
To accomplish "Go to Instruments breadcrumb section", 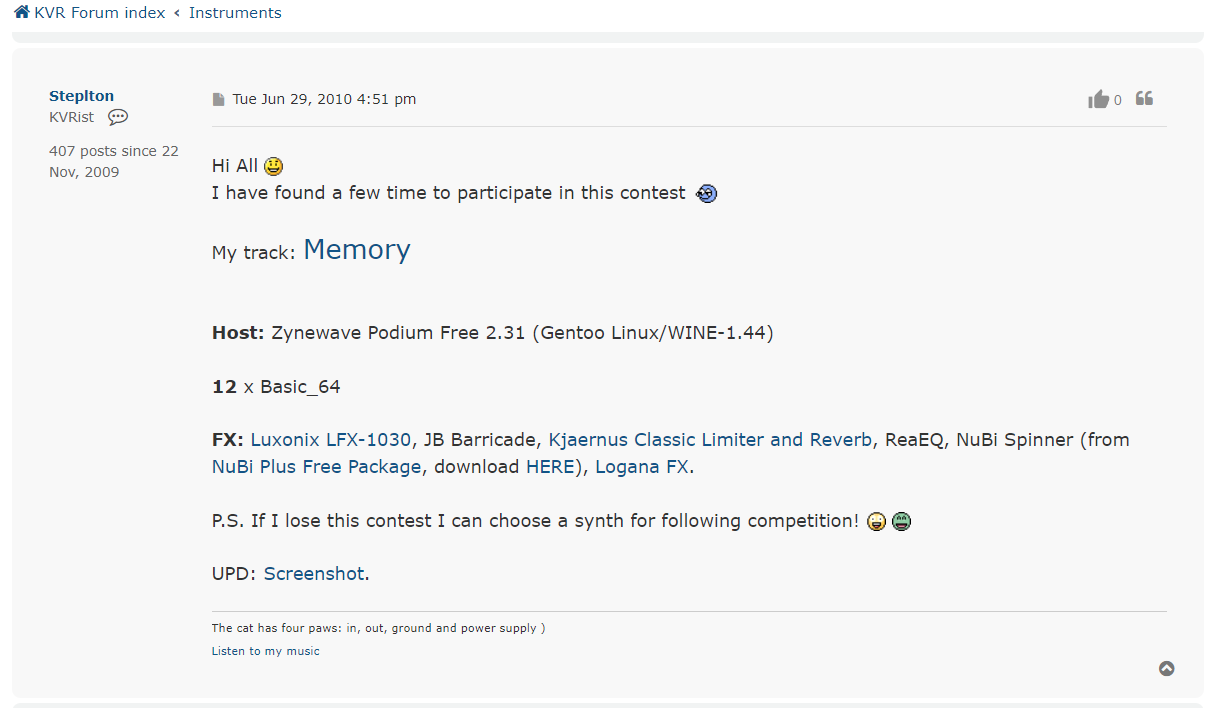I will [x=235, y=13].
